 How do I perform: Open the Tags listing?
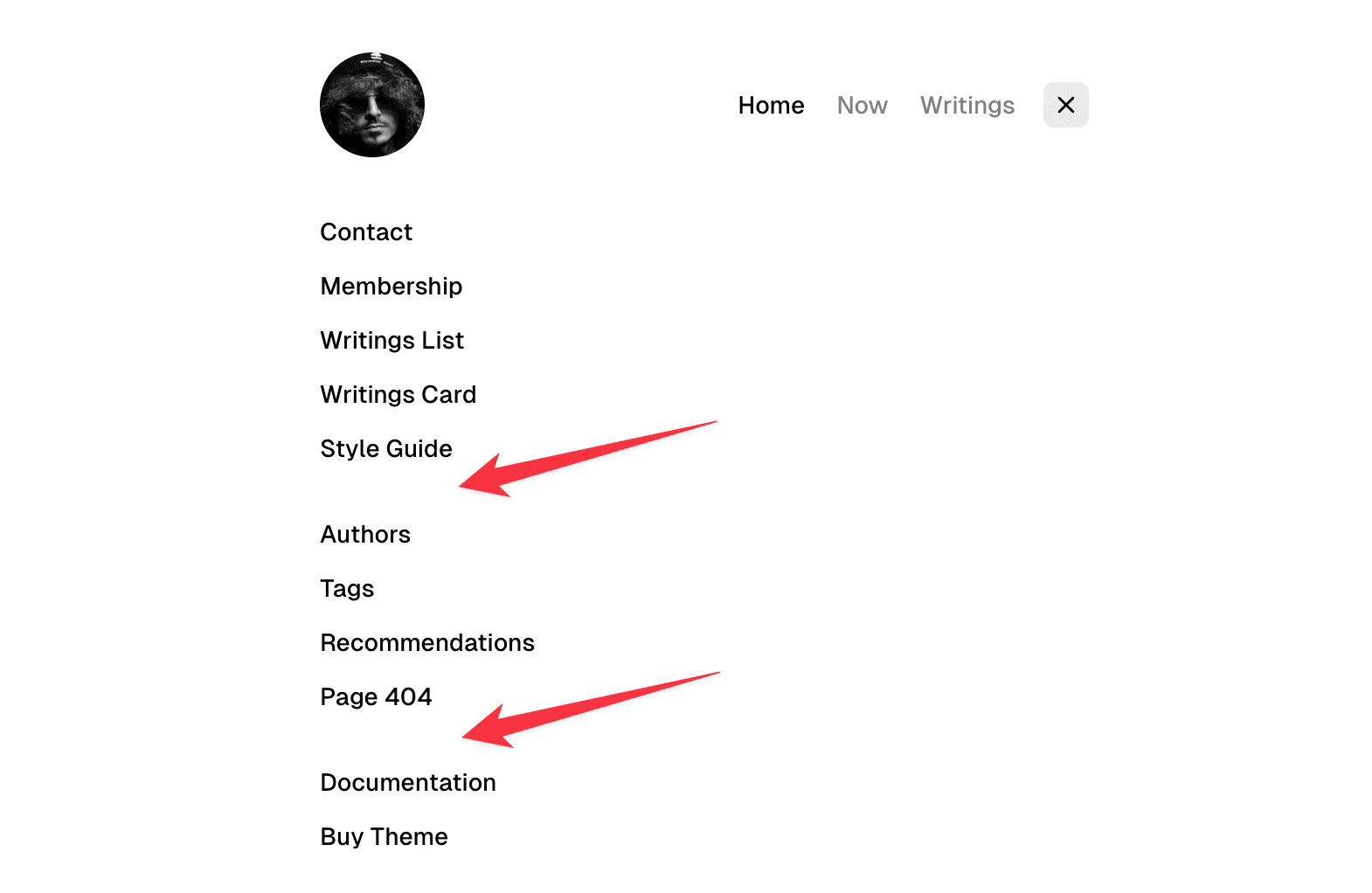pyautogui.click(x=347, y=588)
